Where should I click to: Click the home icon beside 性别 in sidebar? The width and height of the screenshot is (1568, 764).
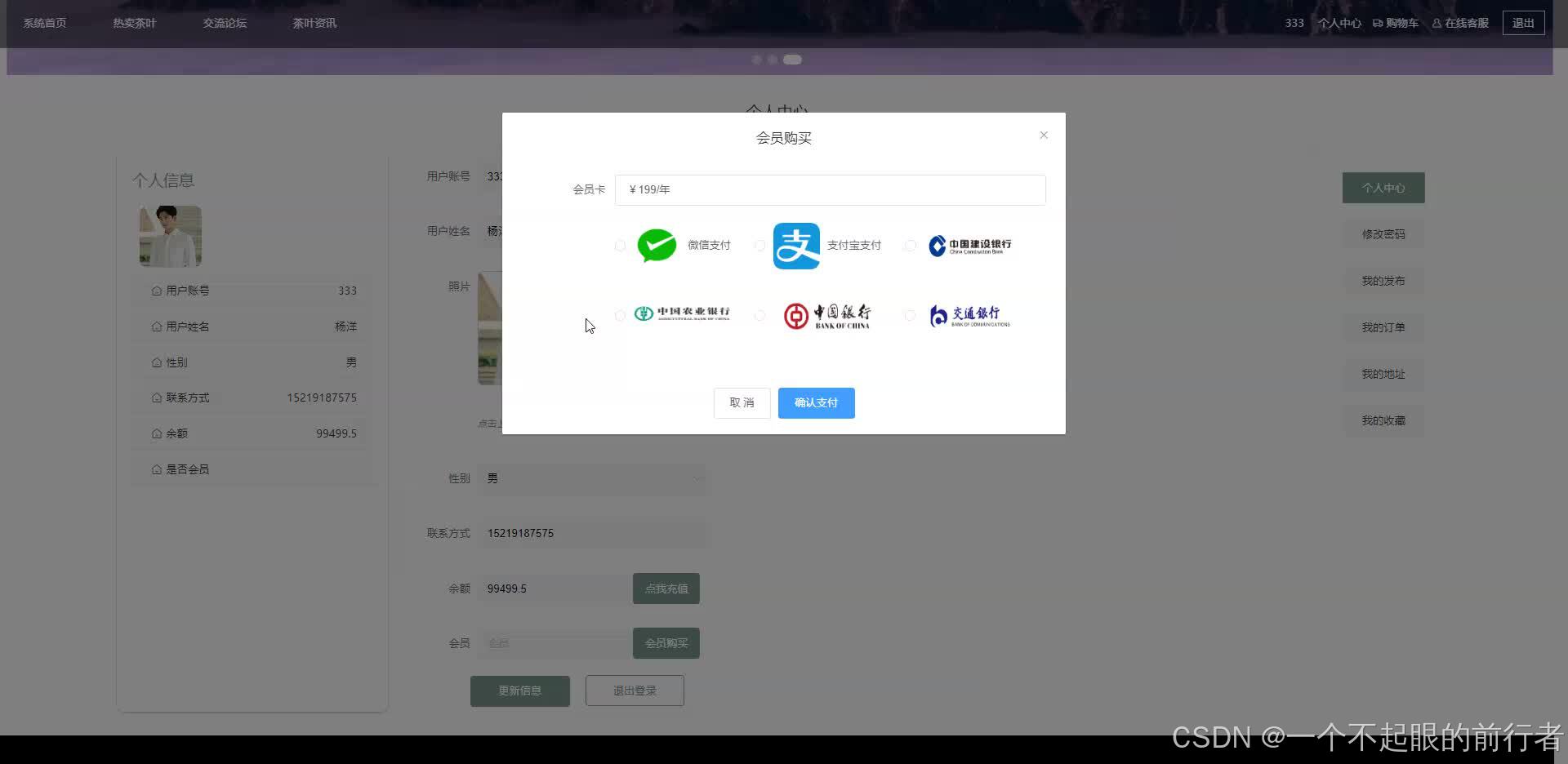pyautogui.click(x=157, y=362)
